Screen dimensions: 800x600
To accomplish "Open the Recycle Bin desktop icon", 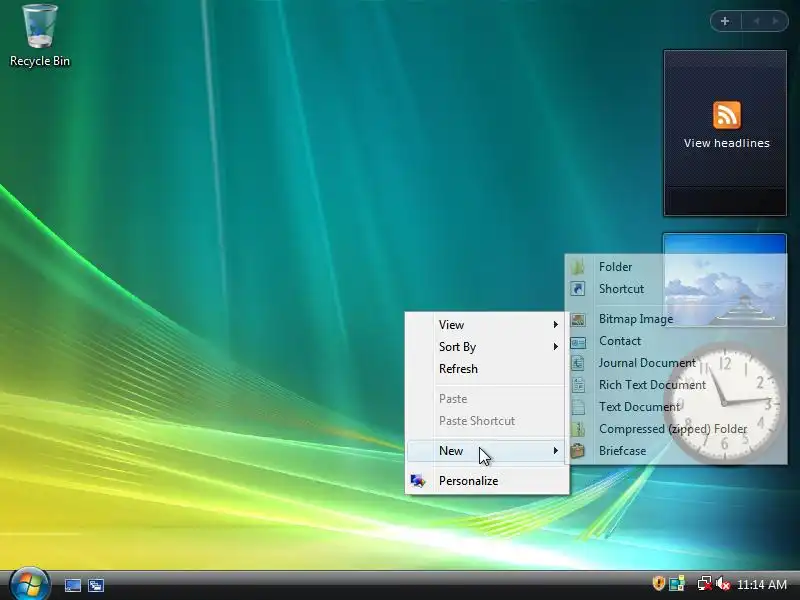I will (x=40, y=36).
